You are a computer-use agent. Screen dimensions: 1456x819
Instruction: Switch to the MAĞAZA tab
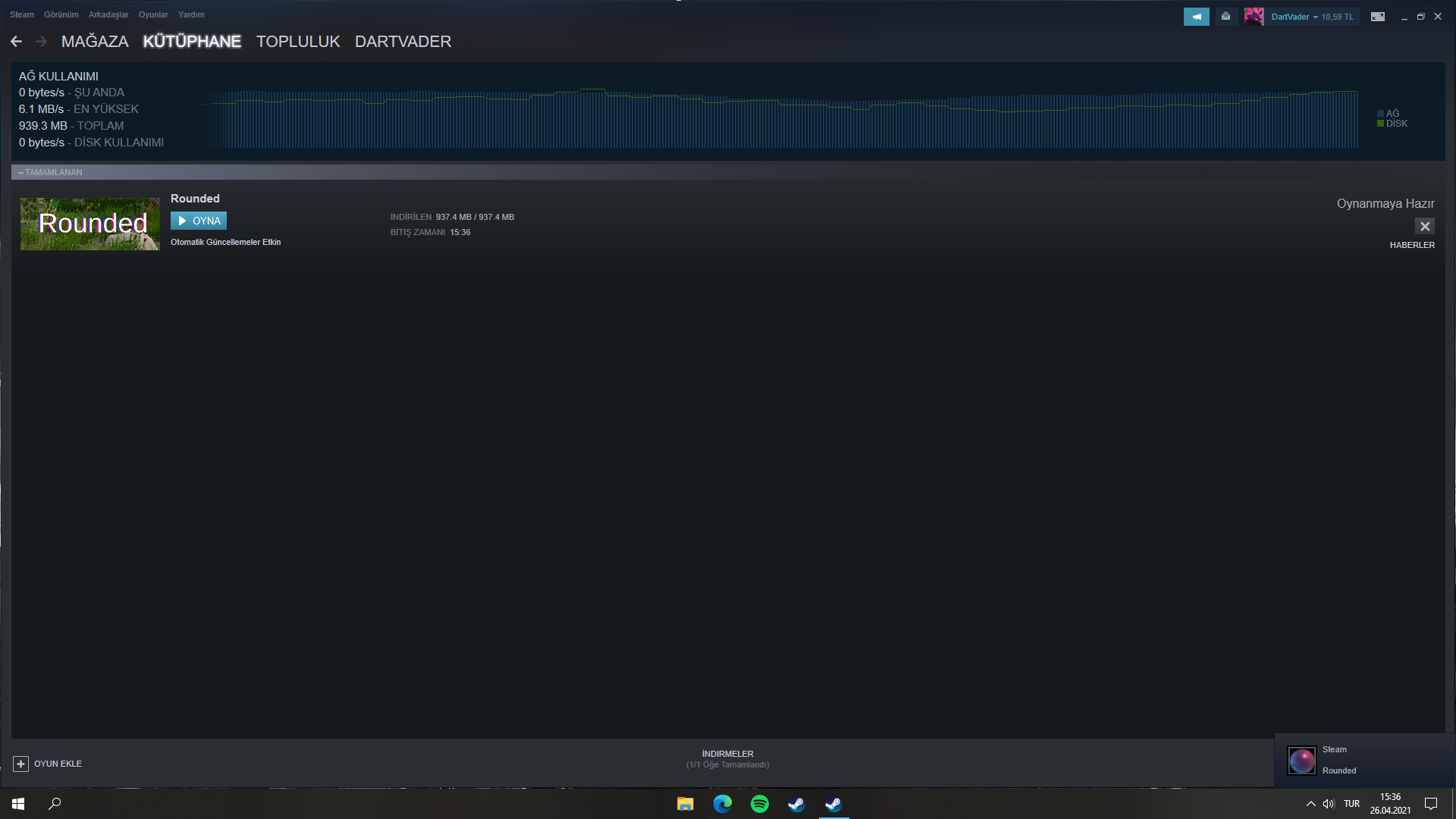[95, 42]
